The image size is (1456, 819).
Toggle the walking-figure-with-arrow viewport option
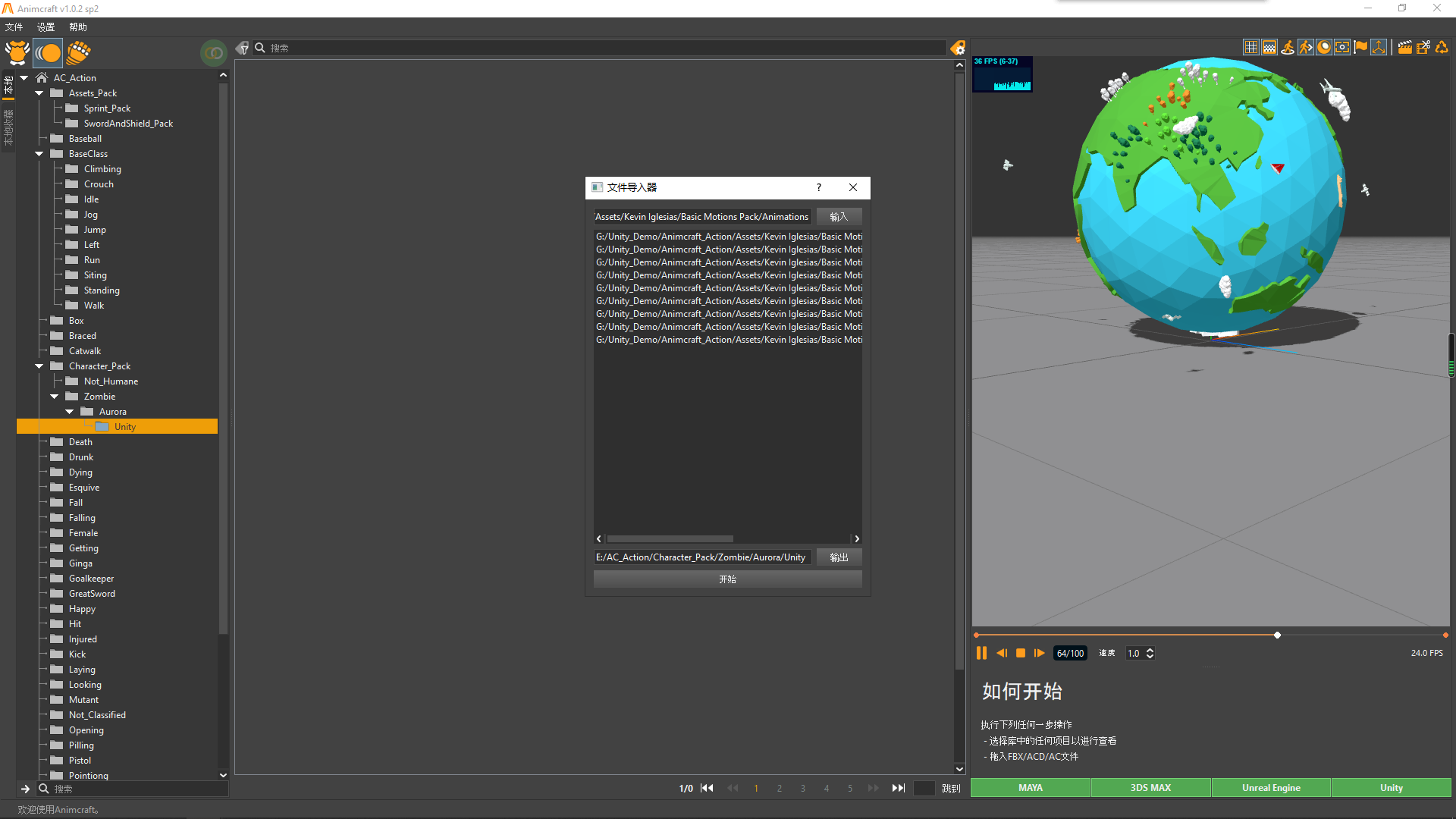point(1306,47)
